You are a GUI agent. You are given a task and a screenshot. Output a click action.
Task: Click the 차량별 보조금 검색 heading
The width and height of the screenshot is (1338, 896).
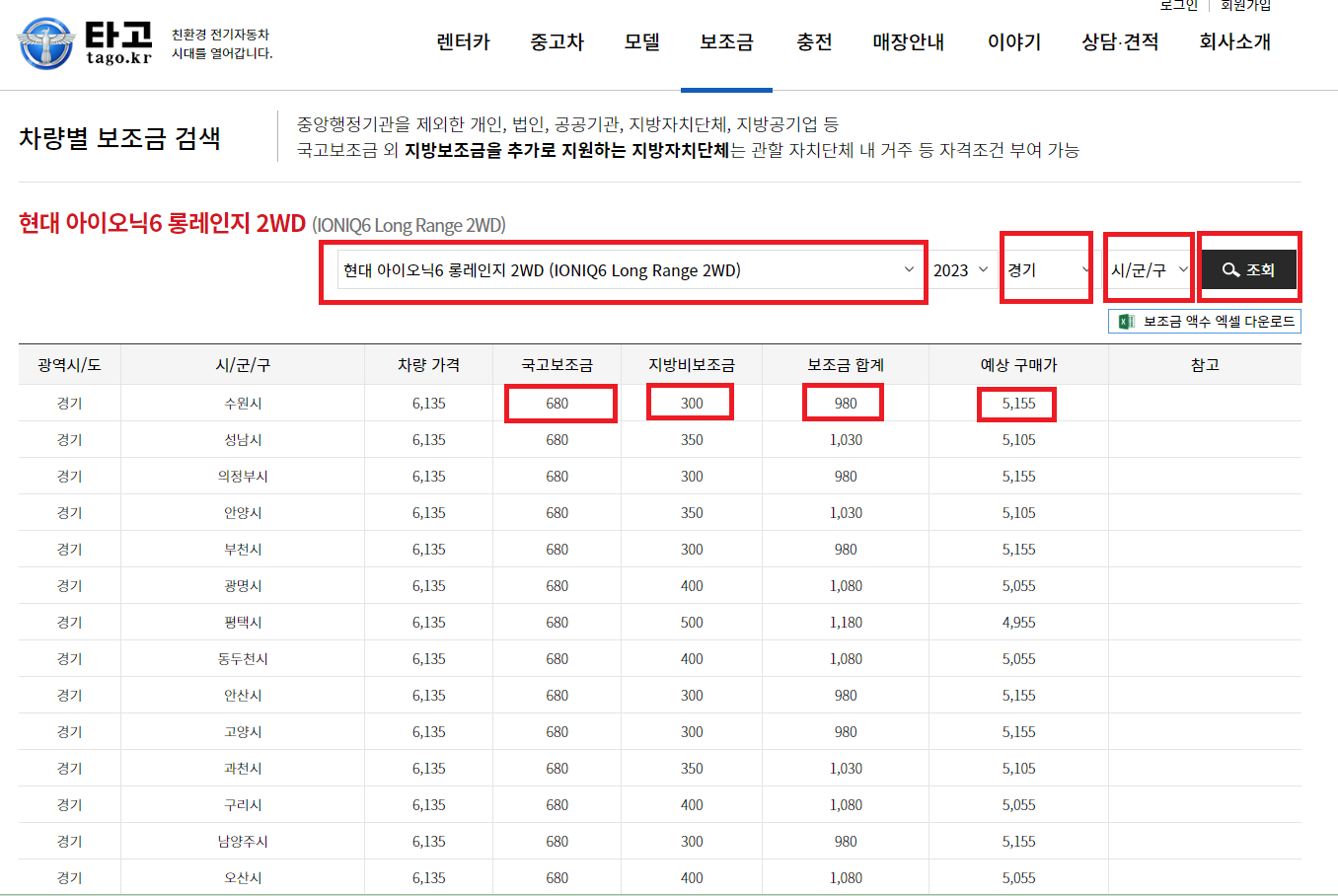pyautogui.click(x=119, y=138)
